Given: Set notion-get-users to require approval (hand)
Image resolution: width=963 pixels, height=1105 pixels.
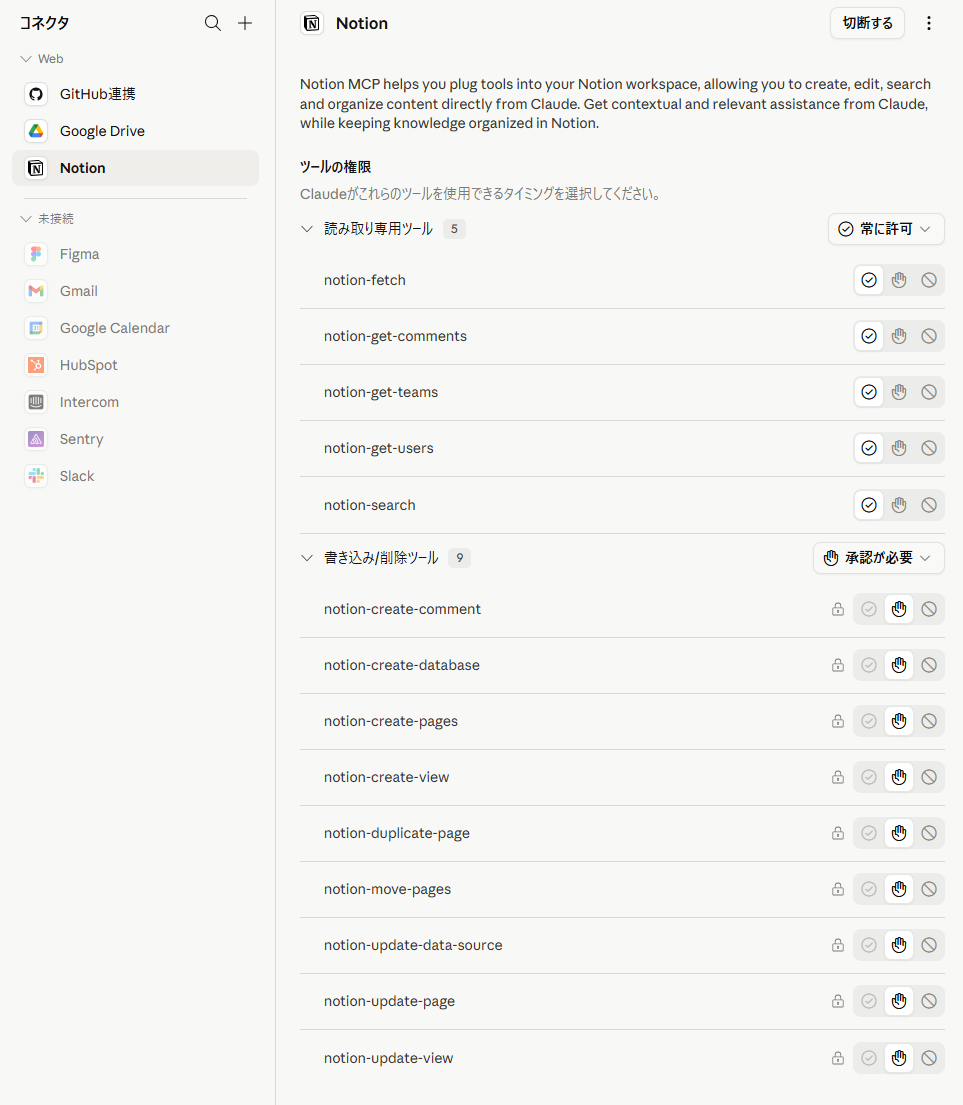Looking at the screenshot, I should 899,448.
